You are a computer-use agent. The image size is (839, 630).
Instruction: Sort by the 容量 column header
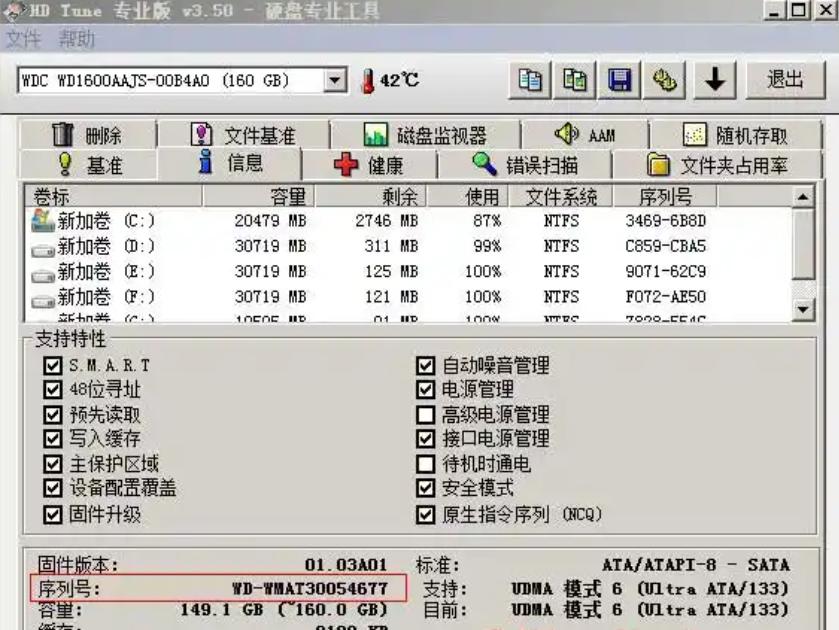(x=258, y=196)
